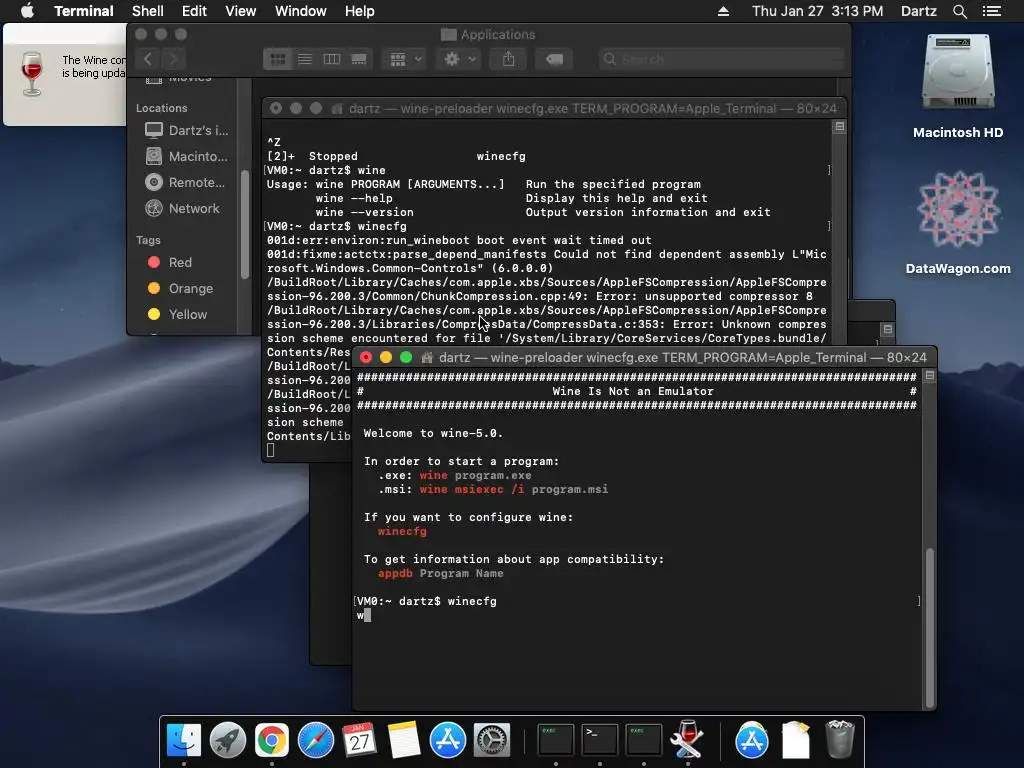Click the front Terminal window title bar
1024x768 pixels.
coord(644,357)
